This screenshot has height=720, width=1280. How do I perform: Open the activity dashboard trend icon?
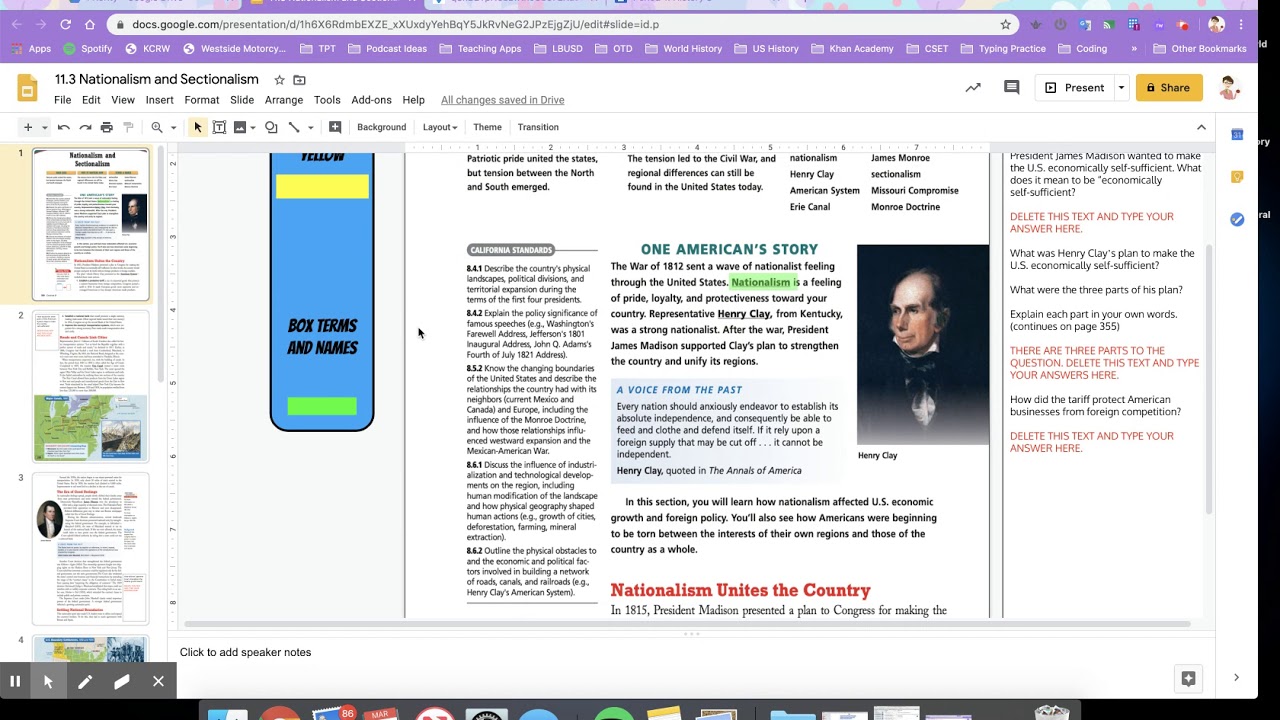pyautogui.click(x=973, y=88)
